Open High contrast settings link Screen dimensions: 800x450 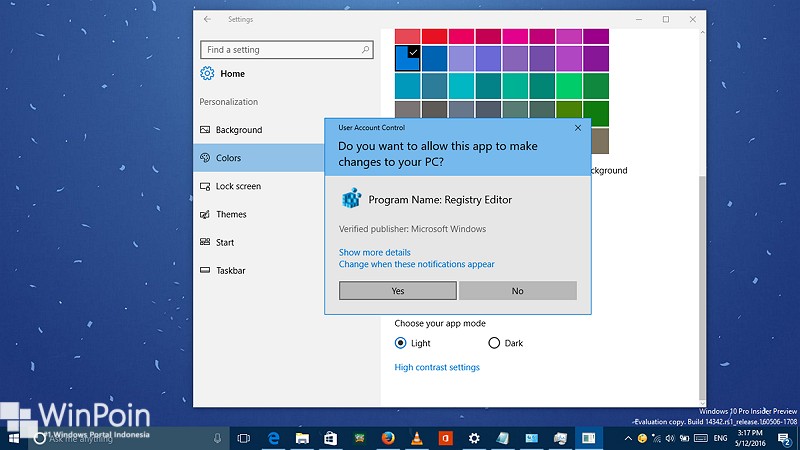coord(437,367)
